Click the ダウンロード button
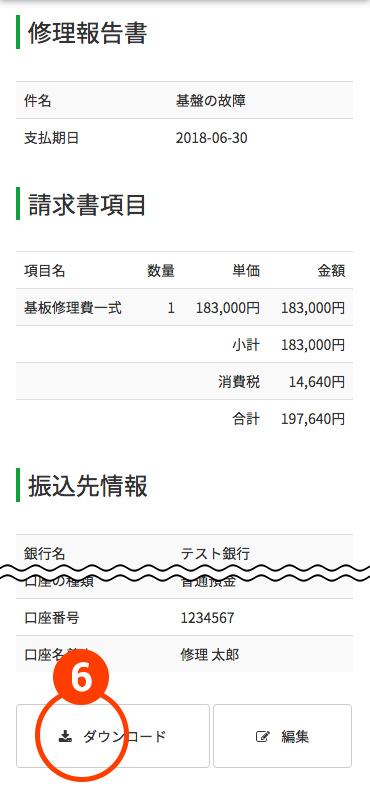The height and width of the screenshot is (800, 370). [x=113, y=736]
